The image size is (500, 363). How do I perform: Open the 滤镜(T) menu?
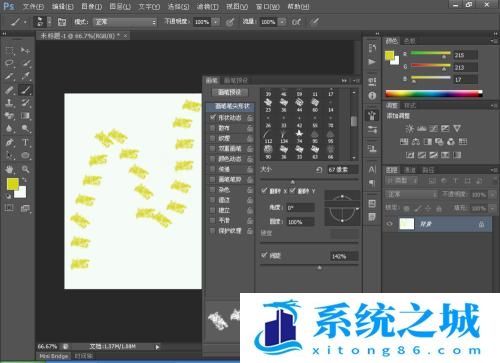(208, 6)
